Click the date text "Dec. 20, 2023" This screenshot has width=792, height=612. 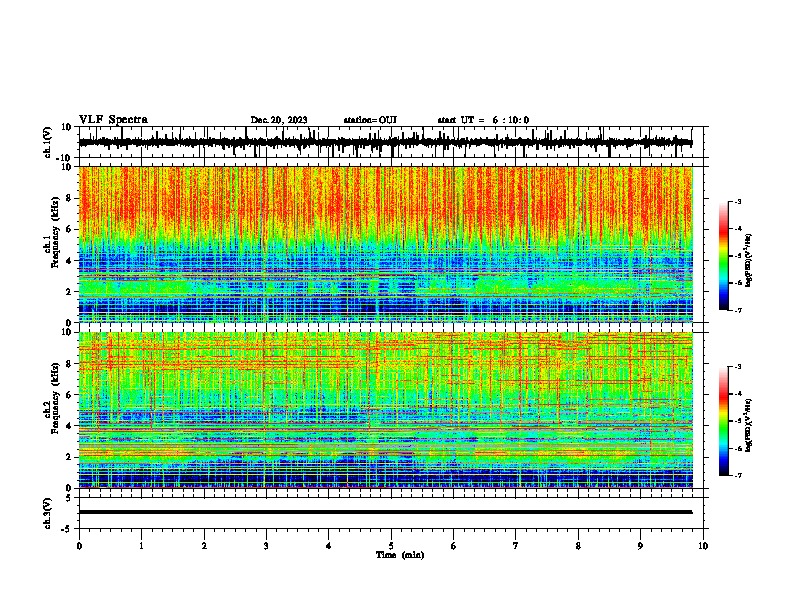point(279,120)
